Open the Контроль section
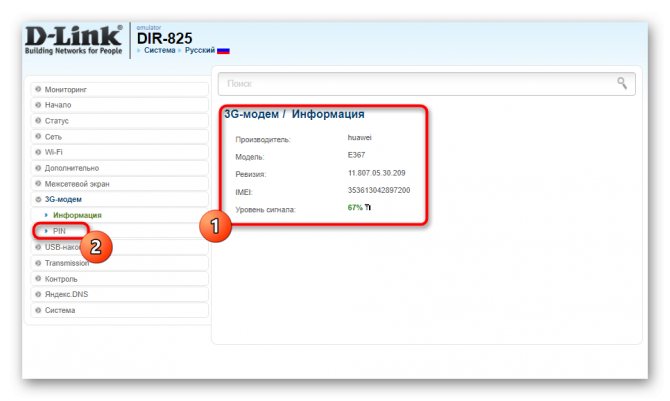 coord(61,278)
